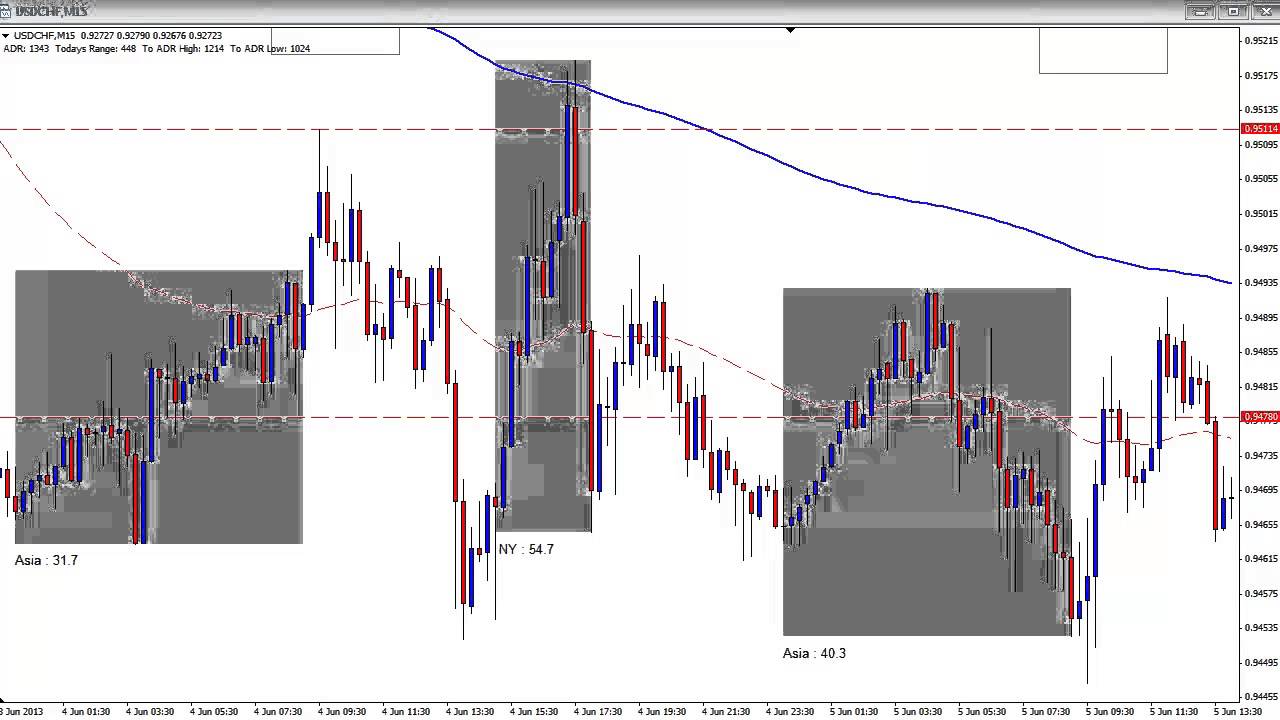
Task: Click the "5 Jun 09:30" time axis label
Action: pyautogui.click(x=1110, y=712)
